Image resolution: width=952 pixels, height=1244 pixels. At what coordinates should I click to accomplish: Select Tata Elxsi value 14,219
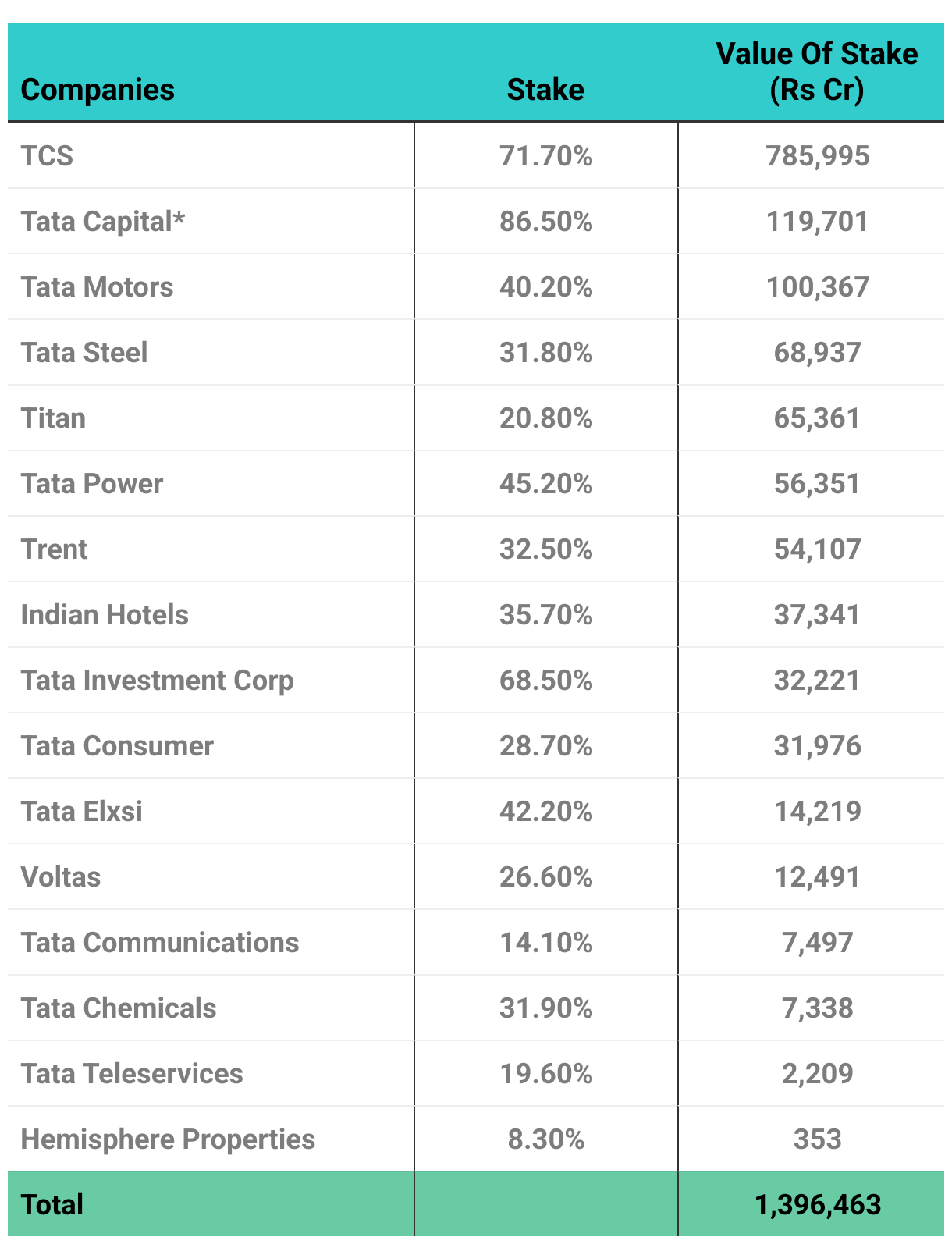[x=817, y=812]
